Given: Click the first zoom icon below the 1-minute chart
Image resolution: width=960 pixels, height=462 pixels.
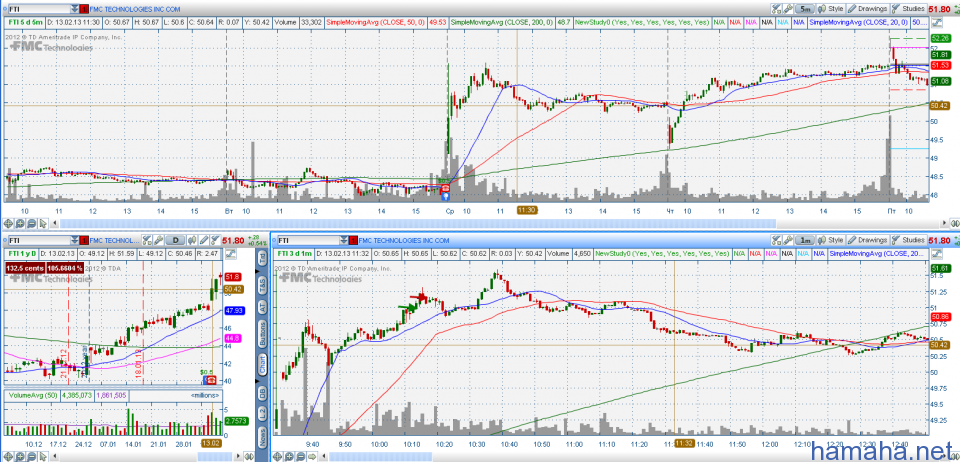Looking at the screenshot, I should (277, 456).
